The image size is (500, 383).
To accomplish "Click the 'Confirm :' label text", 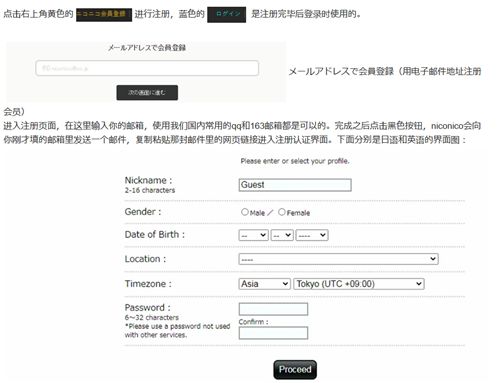I will (253, 322).
